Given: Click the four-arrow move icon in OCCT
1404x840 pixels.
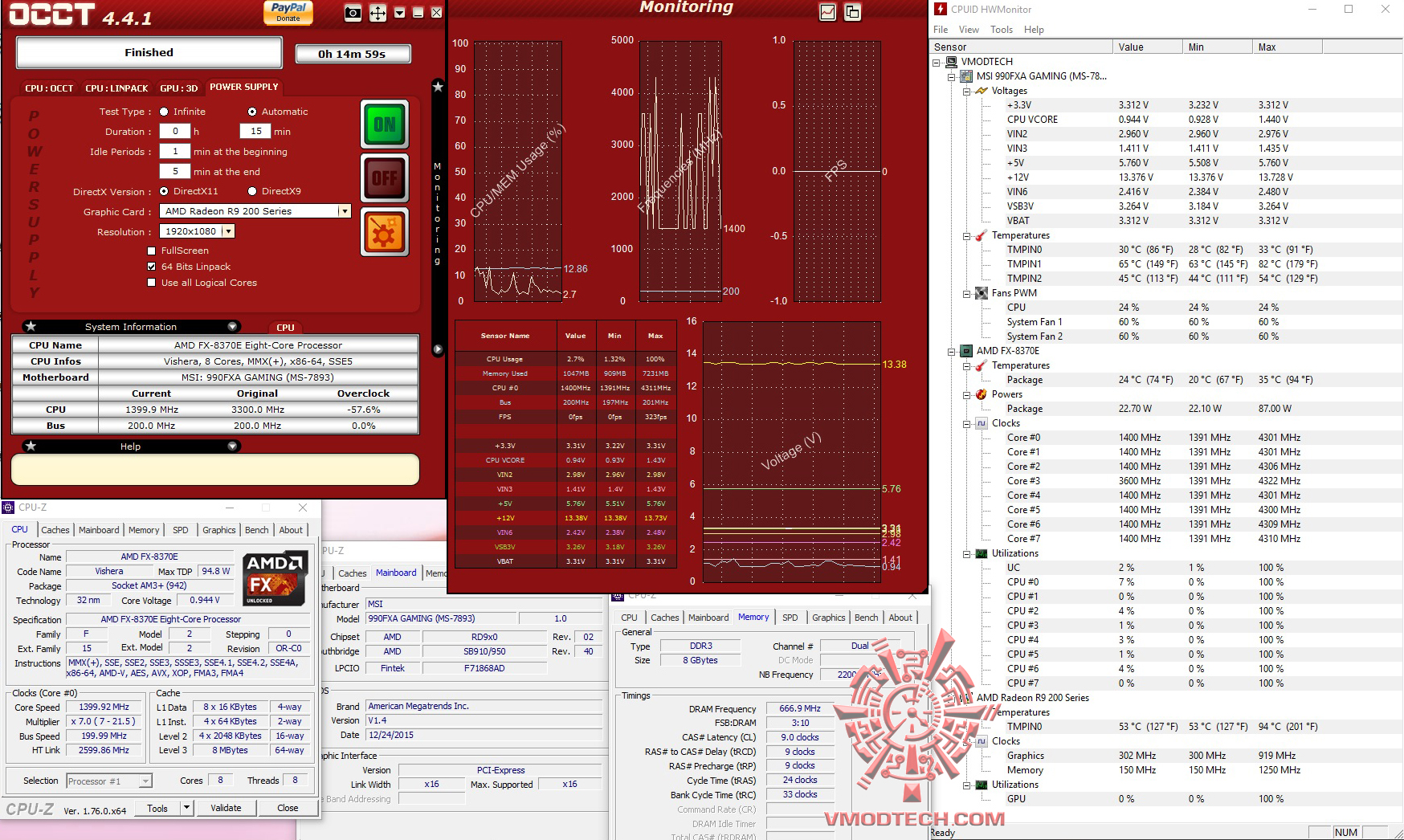Looking at the screenshot, I should tap(378, 13).
